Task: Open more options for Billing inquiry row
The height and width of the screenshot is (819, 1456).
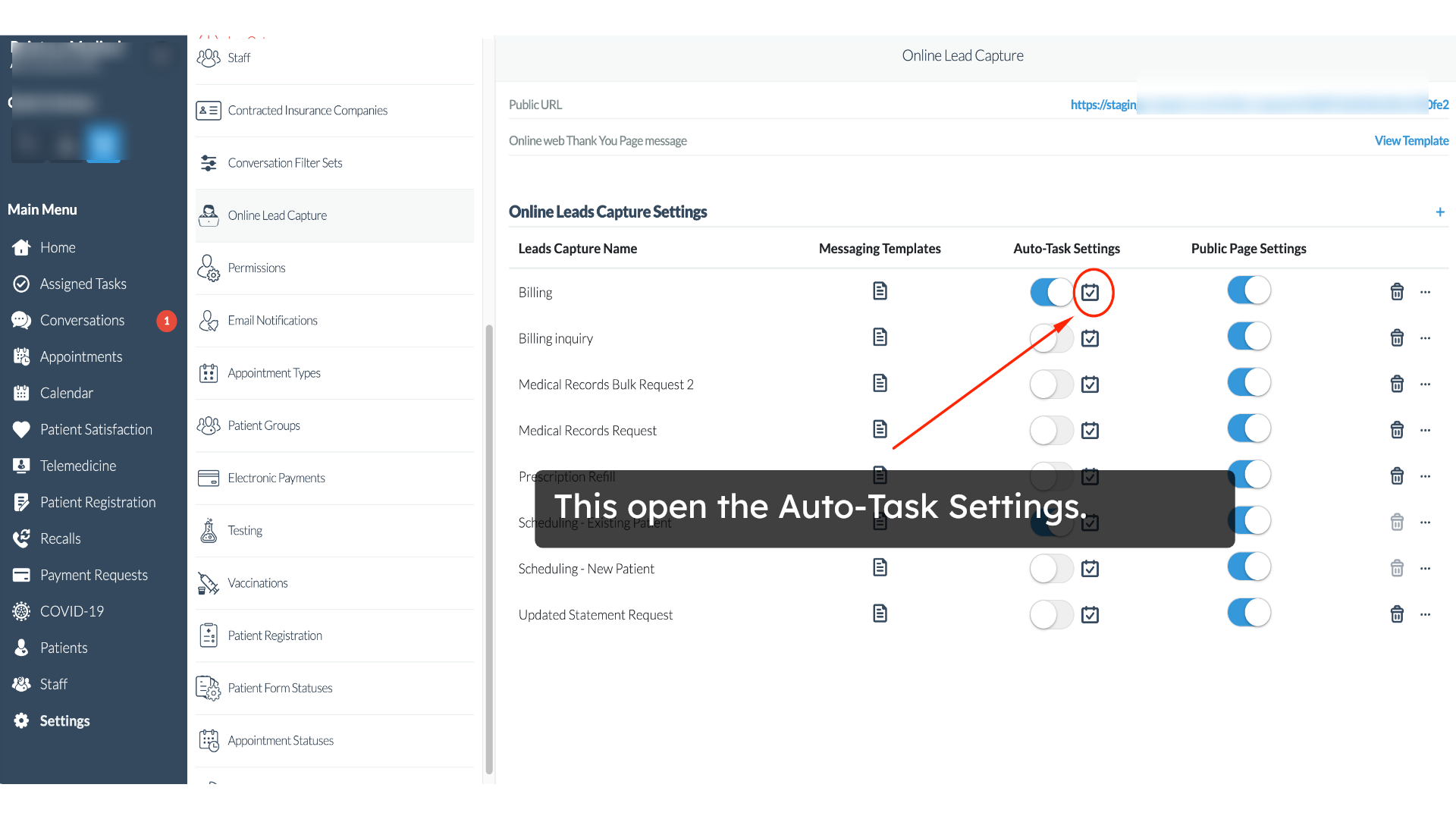Action: coord(1426,338)
